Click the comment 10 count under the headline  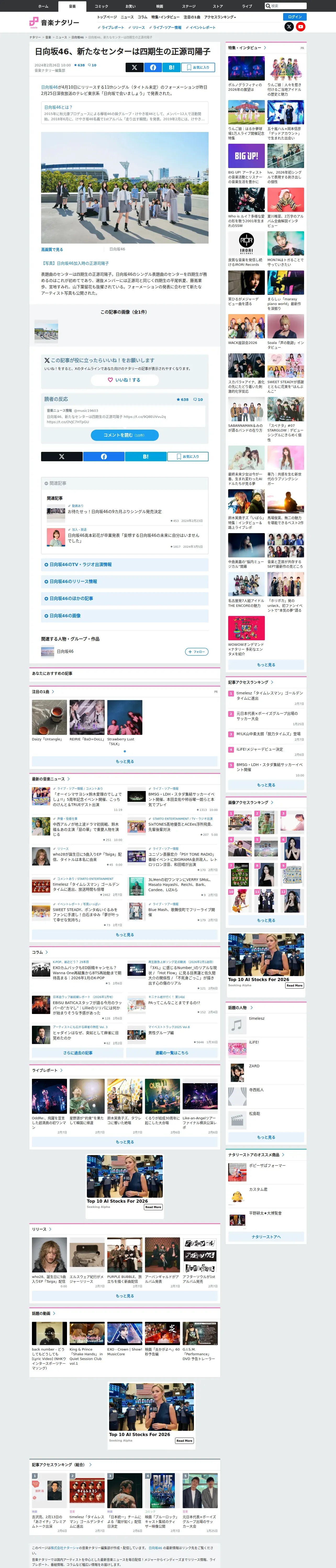92,65
